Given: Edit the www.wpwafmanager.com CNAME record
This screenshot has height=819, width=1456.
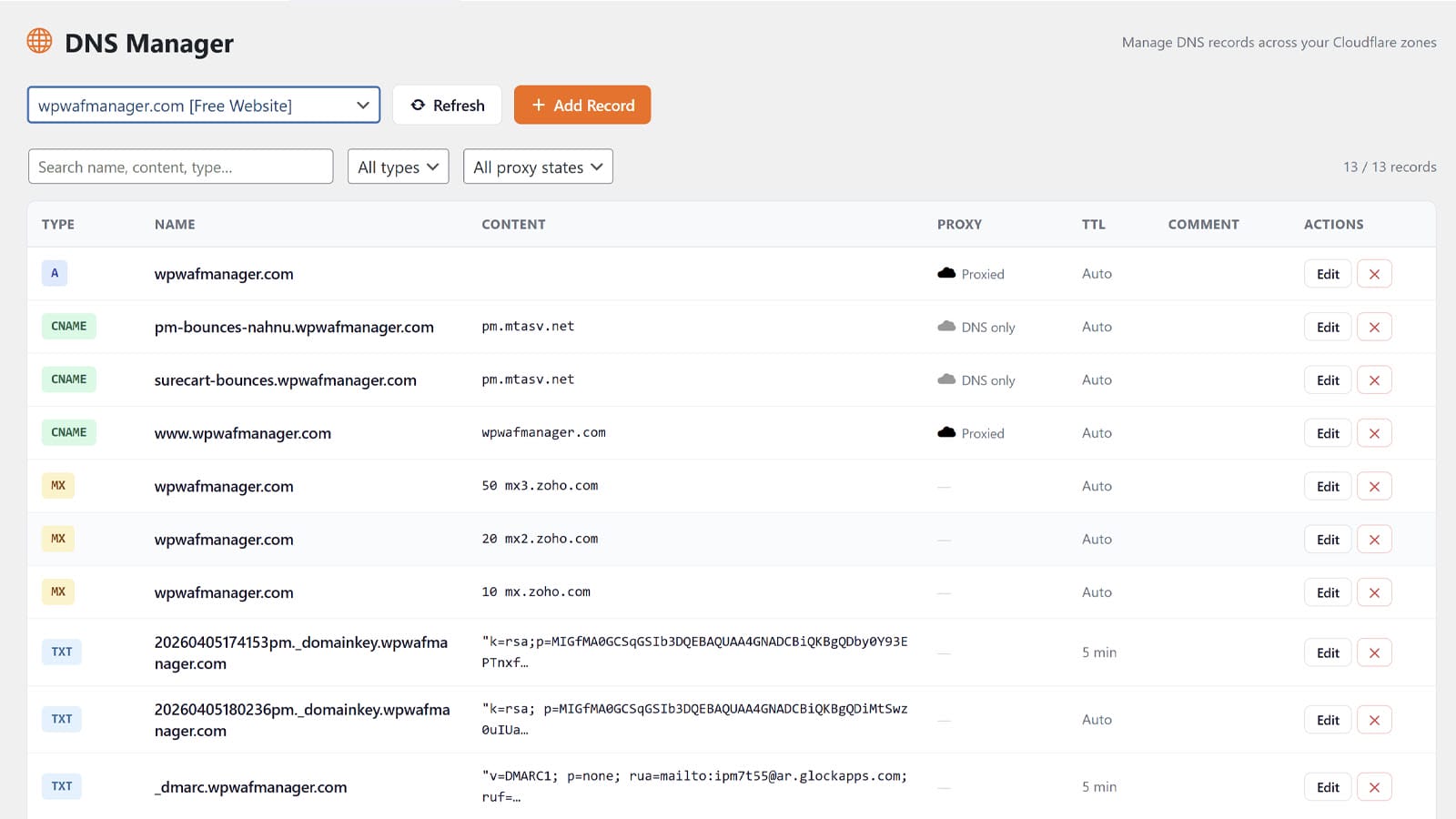Looking at the screenshot, I should click(1328, 433).
